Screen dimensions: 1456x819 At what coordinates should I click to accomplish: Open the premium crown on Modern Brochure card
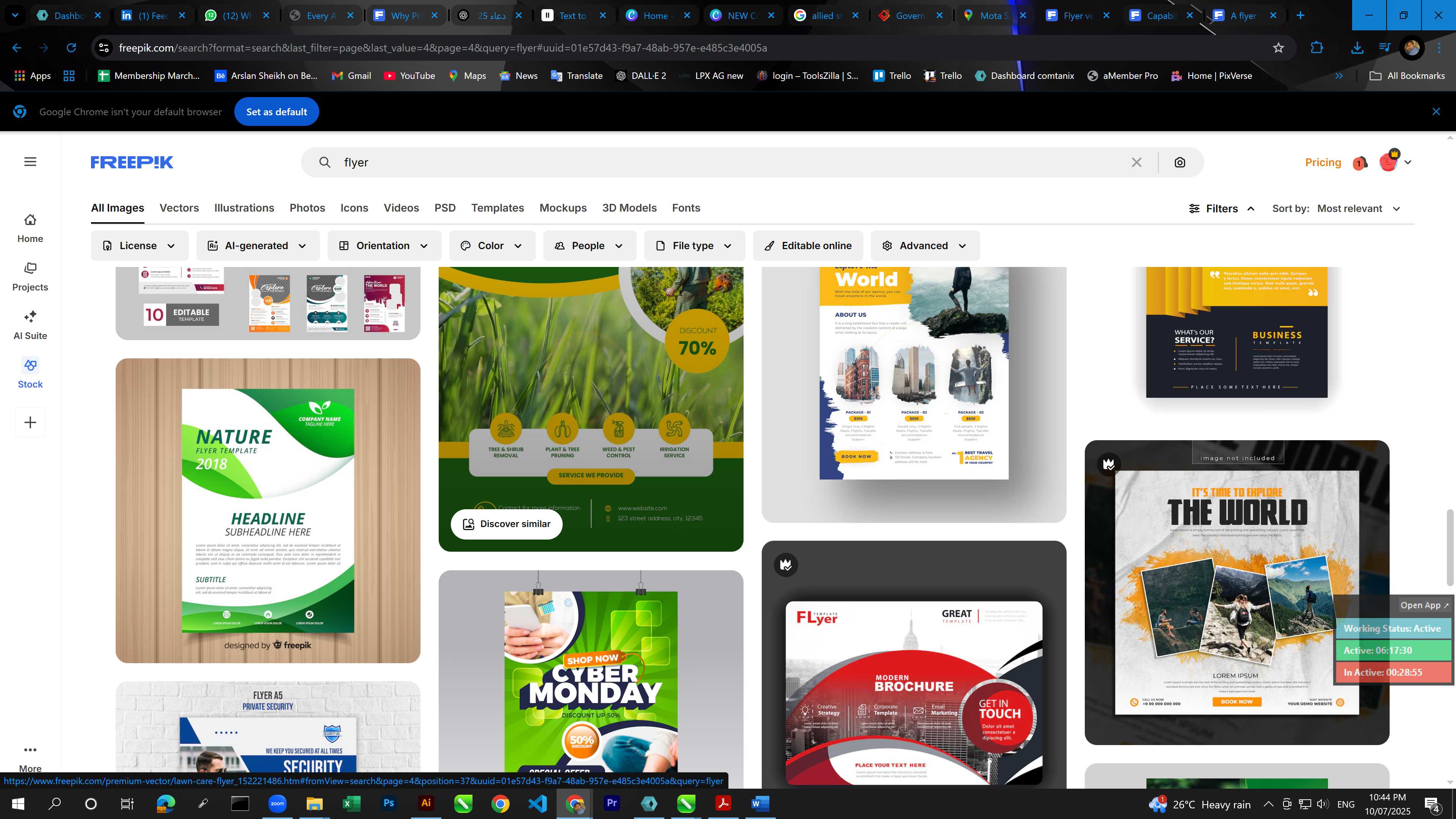coord(786,565)
